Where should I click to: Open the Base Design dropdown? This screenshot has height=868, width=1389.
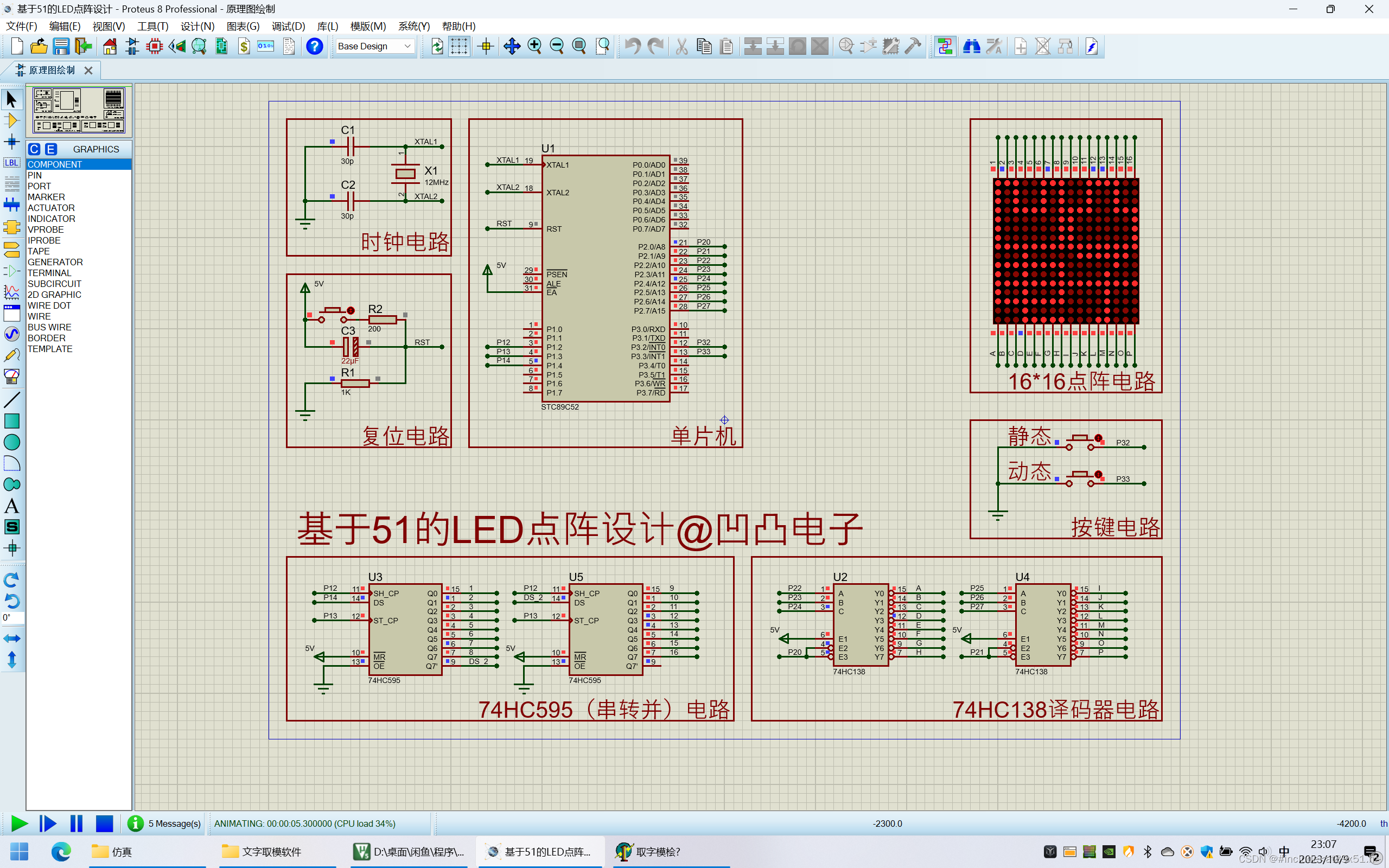[x=375, y=47]
